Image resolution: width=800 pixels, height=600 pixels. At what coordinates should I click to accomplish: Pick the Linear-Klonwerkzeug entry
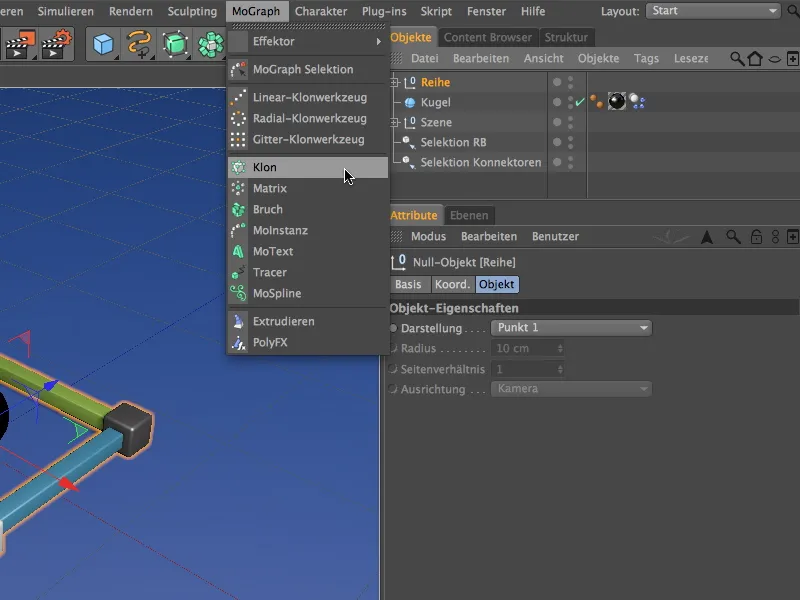click(x=308, y=97)
